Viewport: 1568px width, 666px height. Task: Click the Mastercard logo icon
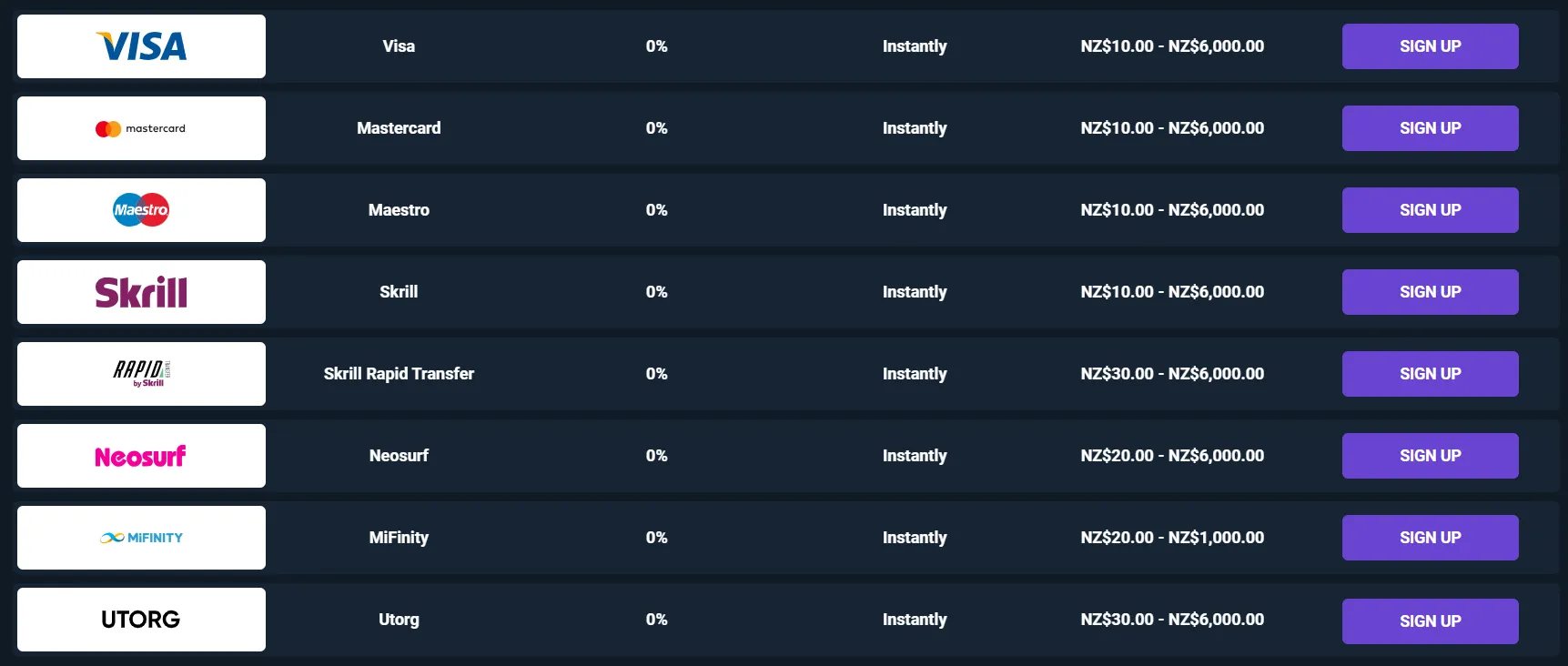[x=141, y=128]
